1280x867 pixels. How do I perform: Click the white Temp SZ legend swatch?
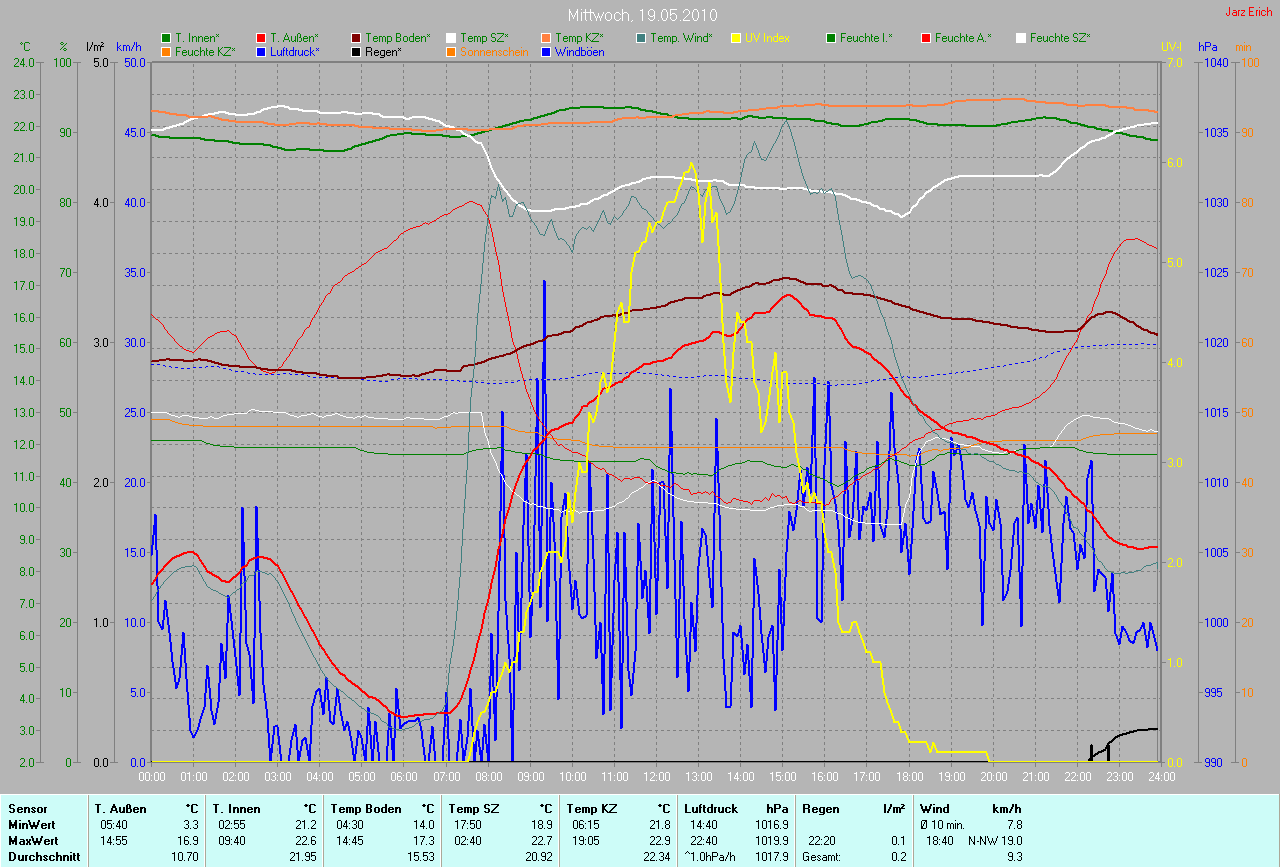coord(451,38)
